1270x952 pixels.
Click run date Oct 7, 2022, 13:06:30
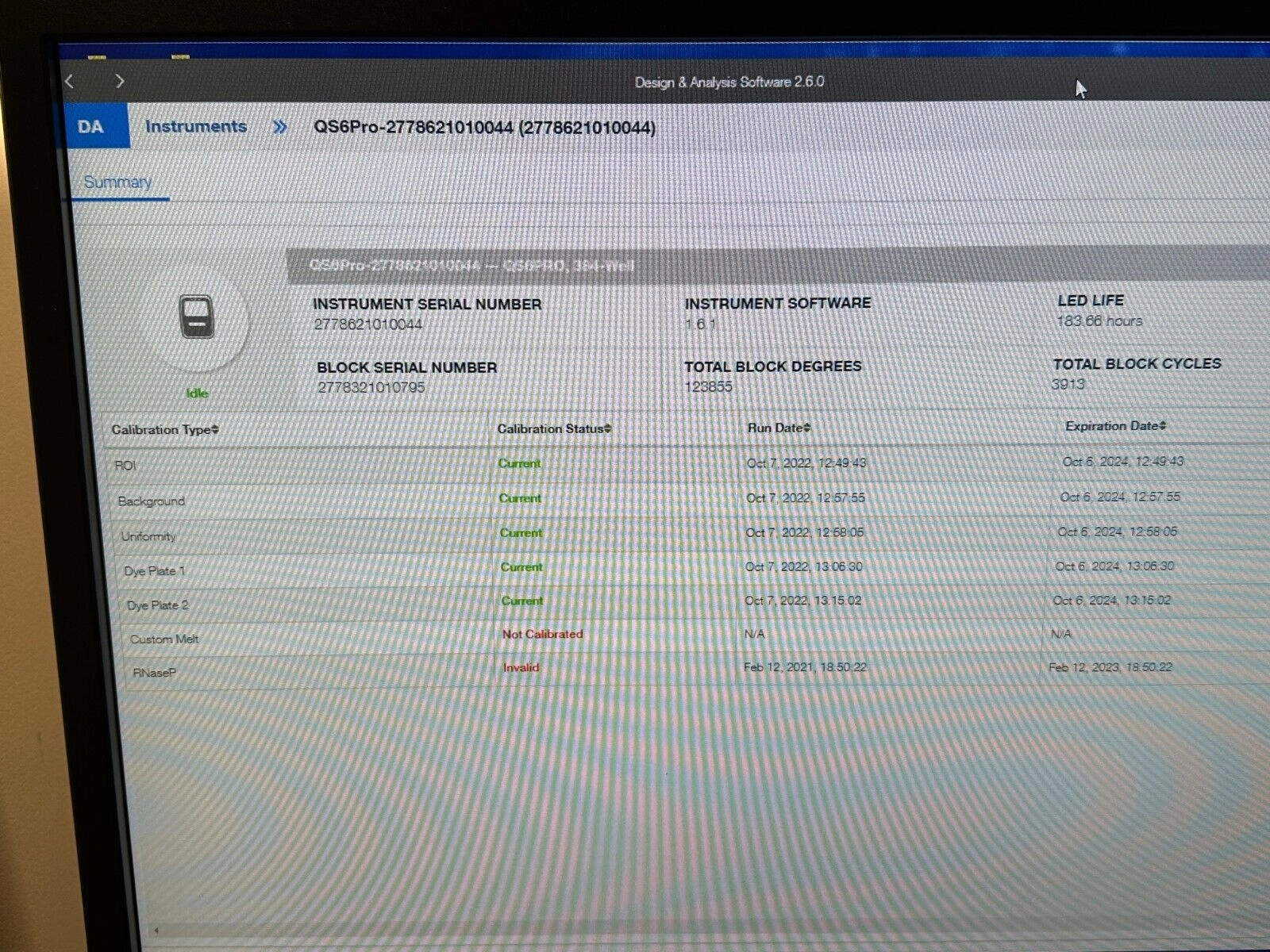point(803,566)
